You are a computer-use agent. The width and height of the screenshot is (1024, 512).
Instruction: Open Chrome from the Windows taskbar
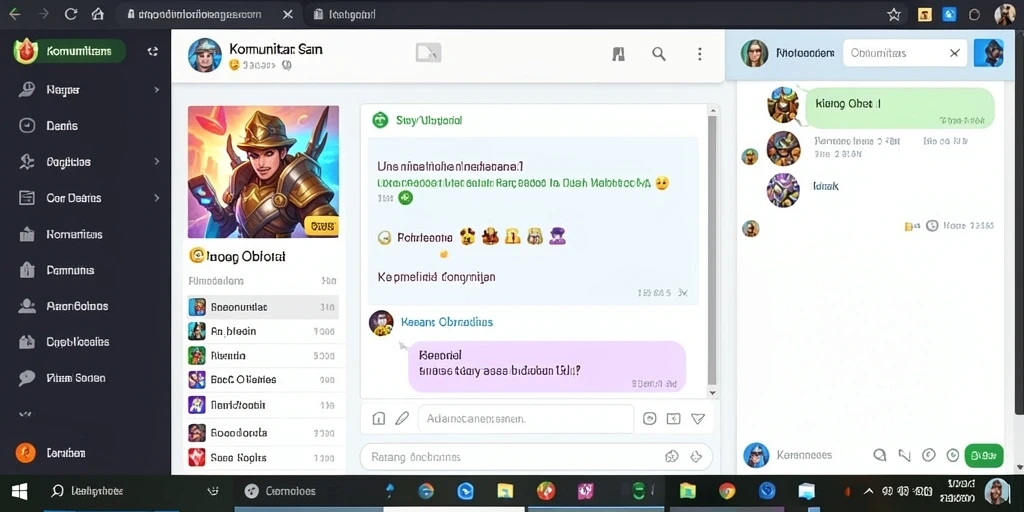727,491
